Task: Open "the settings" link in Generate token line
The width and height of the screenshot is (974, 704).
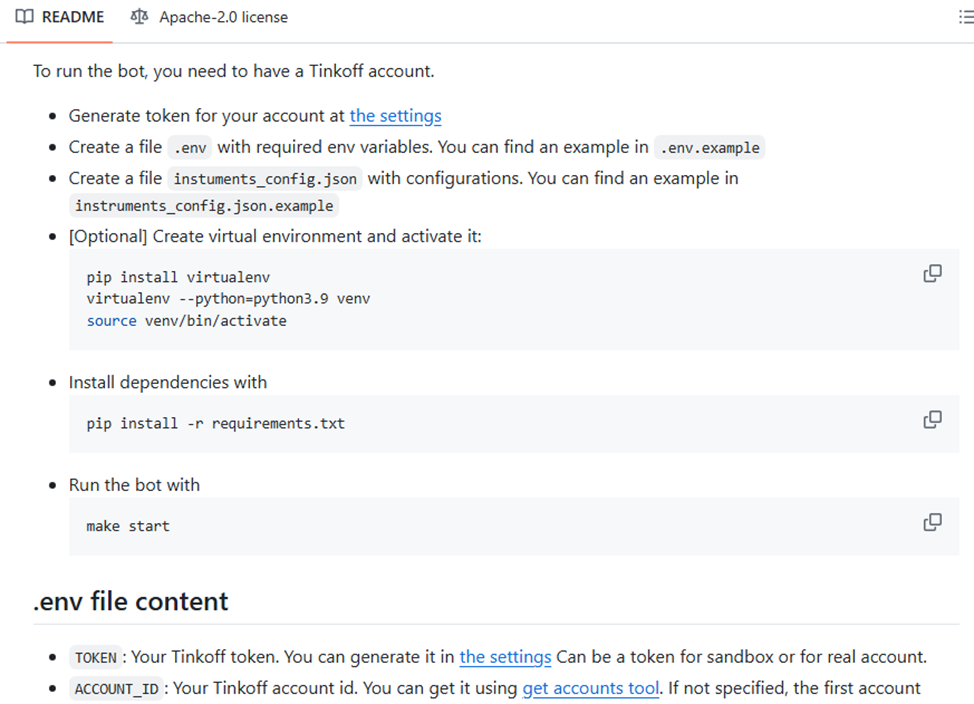Action: (x=396, y=116)
